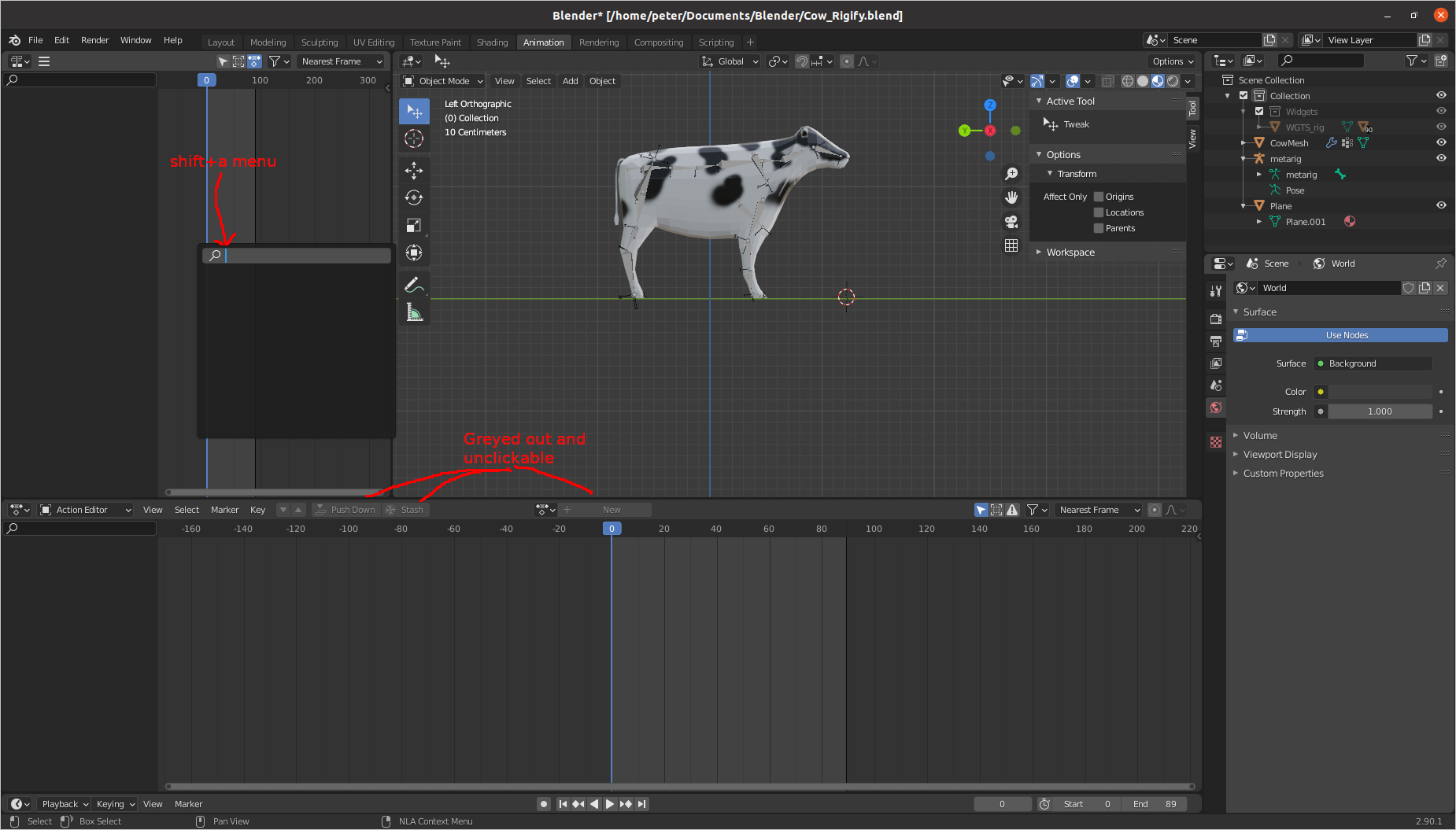Open the Render menu
Image resolution: width=1456 pixels, height=830 pixels.
point(95,40)
